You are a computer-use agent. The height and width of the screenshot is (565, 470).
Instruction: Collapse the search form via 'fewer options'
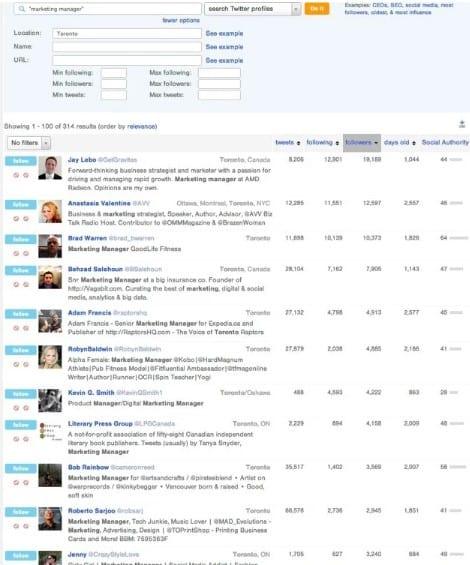click(181, 21)
